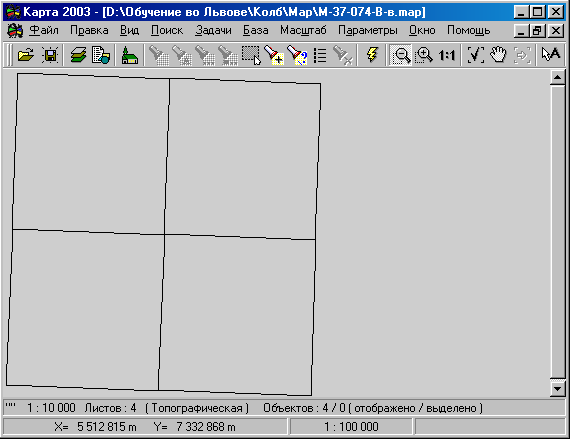This screenshot has width=570, height=439.
Task: Open the Правка menu
Action: pyautogui.click(x=89, y=31)
